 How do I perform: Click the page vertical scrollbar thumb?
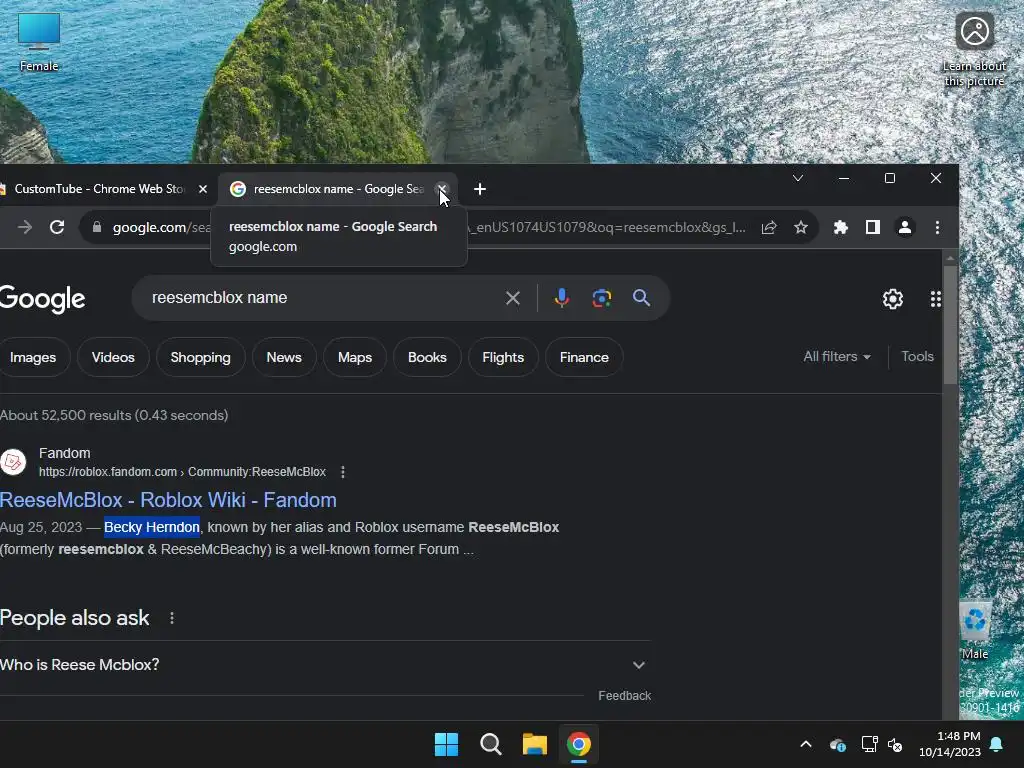coord(950,325)
